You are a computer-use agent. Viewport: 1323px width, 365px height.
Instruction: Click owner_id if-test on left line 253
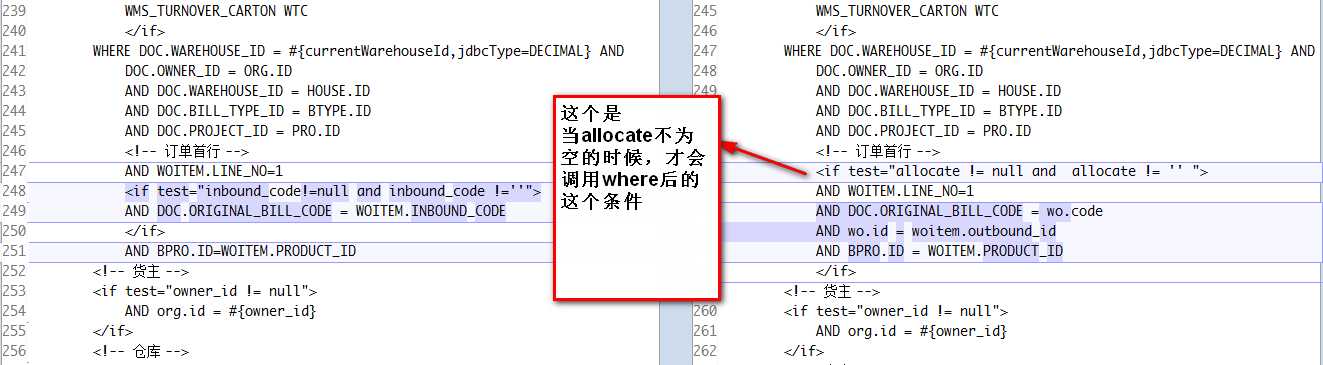(204, 291)
